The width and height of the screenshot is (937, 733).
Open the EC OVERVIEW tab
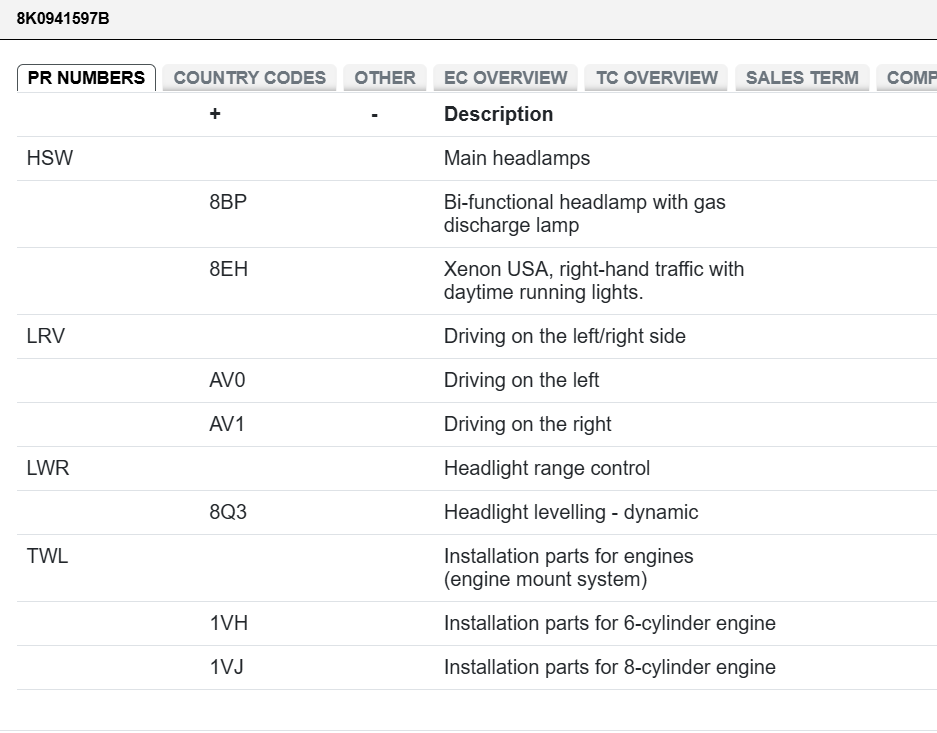point(505,78)
